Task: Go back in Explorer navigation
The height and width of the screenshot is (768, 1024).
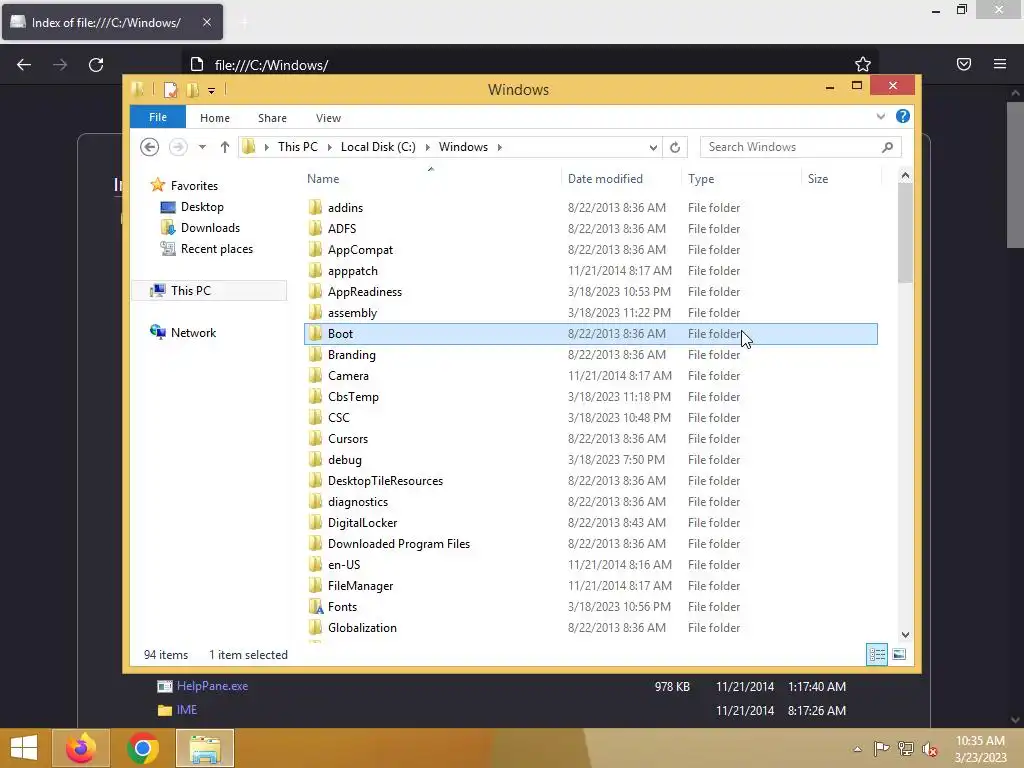Action: (150, 147)
